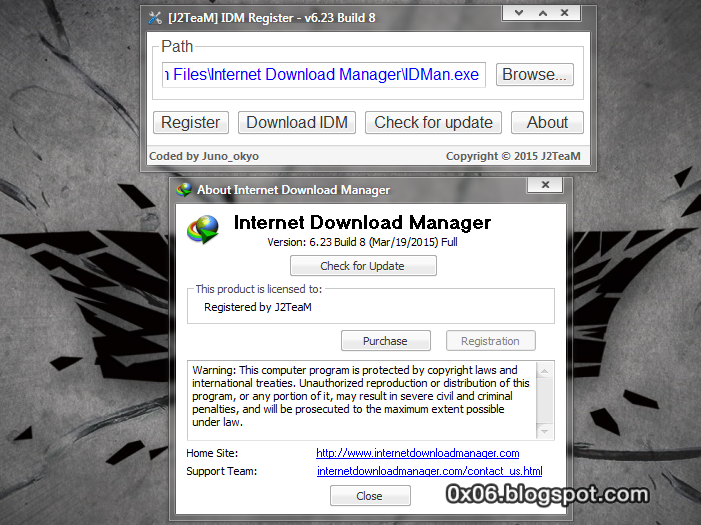Click 'Coded by Juno_okyo' status text
The height and width of the screenshot is (525, 701).
click(x=204, y=156)
